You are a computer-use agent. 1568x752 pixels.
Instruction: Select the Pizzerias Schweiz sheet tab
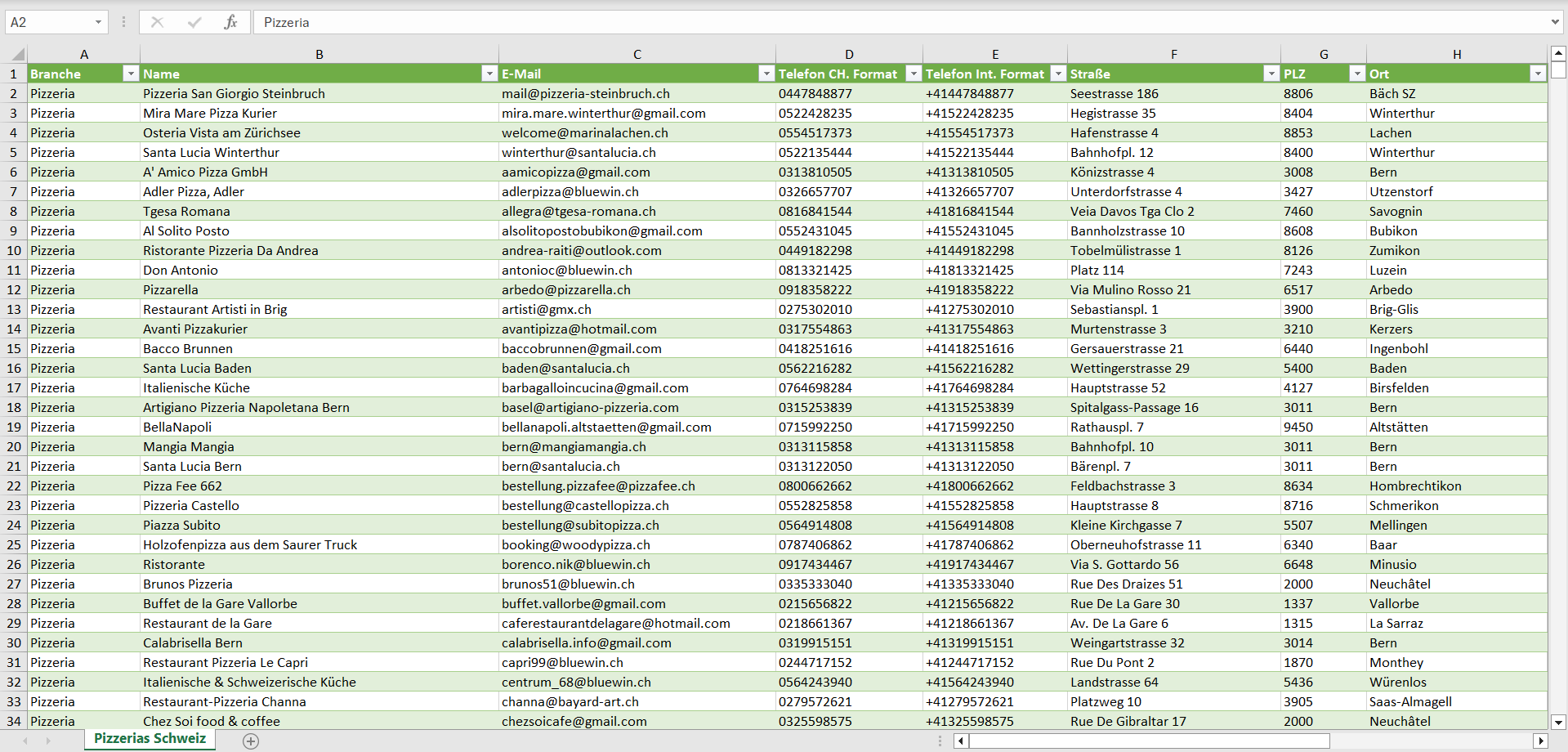(150, 739)
